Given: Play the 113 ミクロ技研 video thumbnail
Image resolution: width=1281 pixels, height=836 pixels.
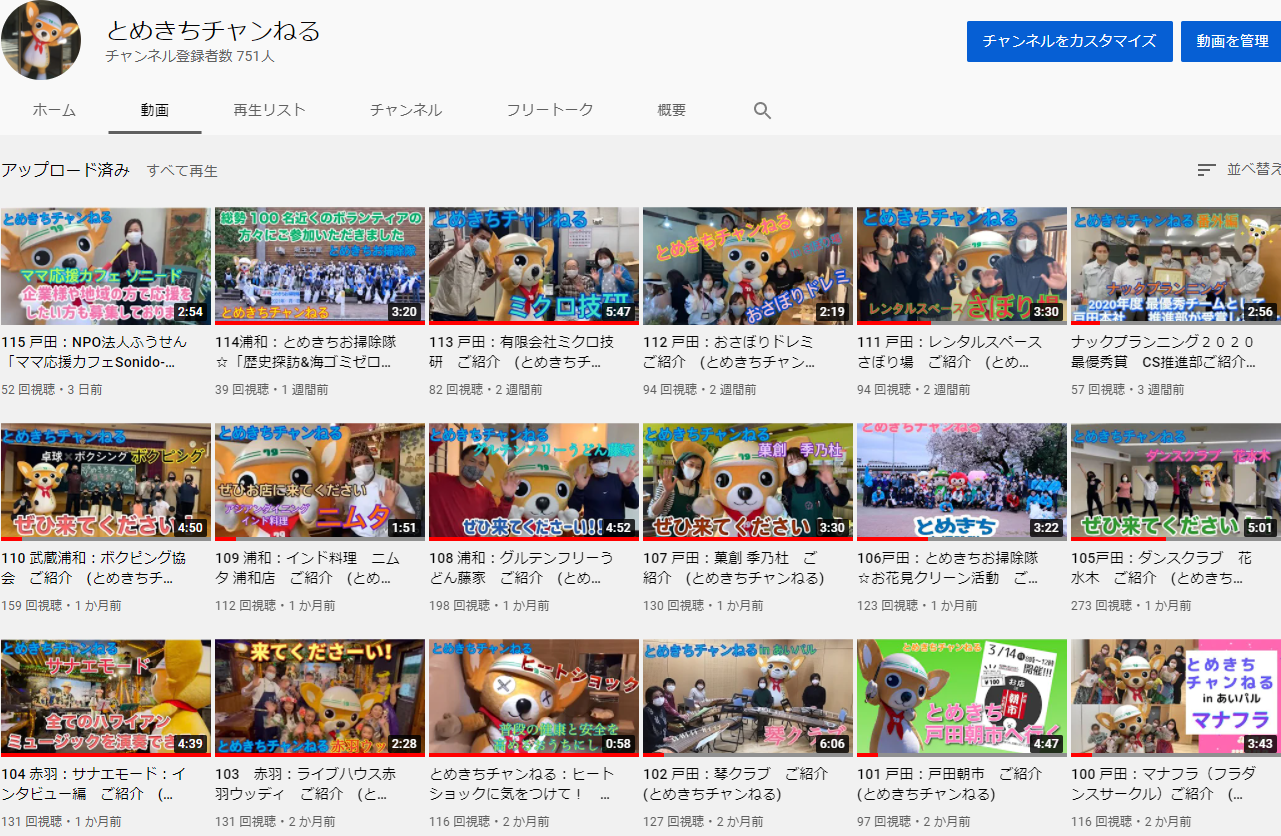Looking at the screenshot, I should pos(533,265).
